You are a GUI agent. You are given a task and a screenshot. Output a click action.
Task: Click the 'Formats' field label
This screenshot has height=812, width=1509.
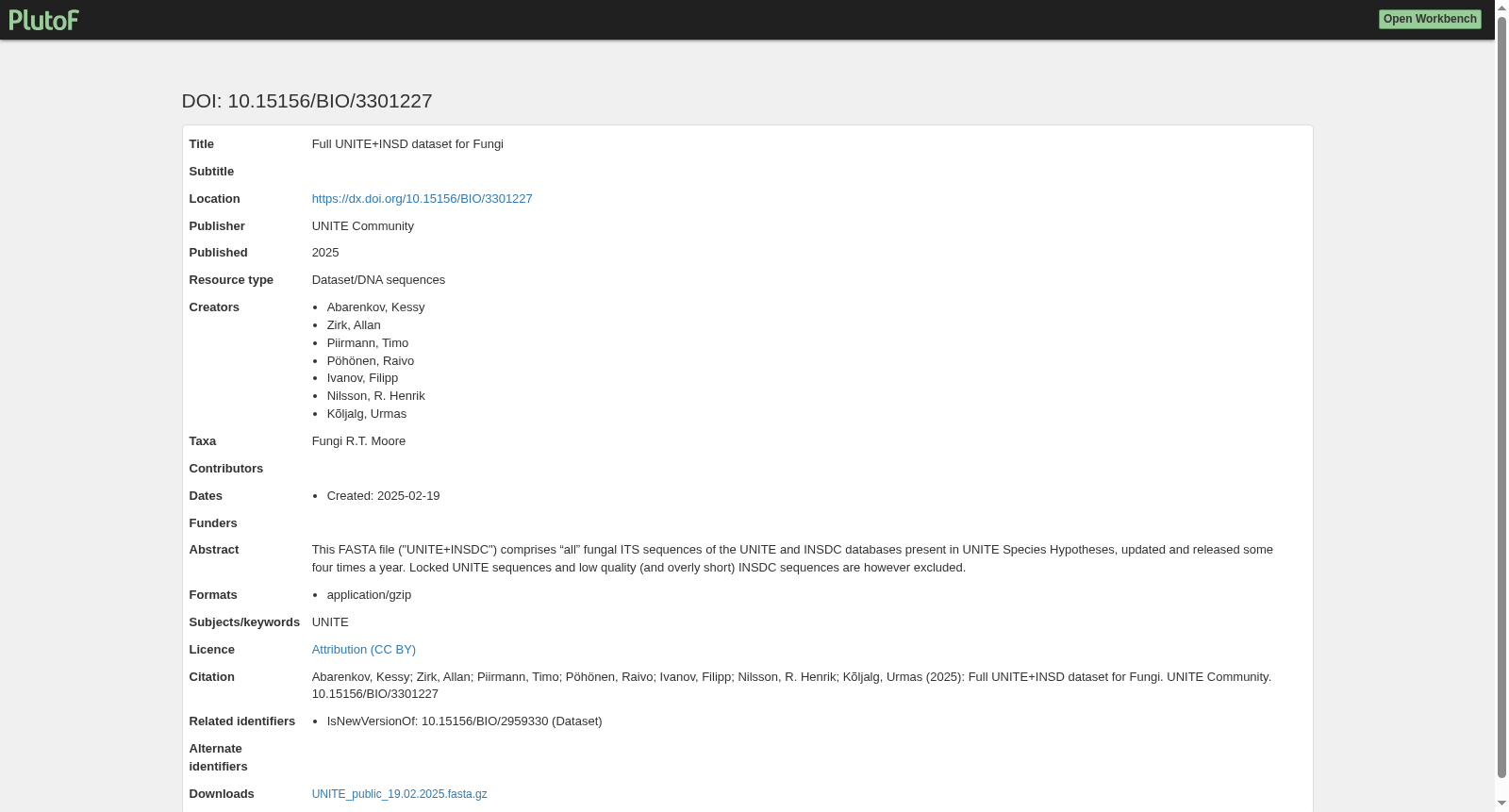coord(213,595)
